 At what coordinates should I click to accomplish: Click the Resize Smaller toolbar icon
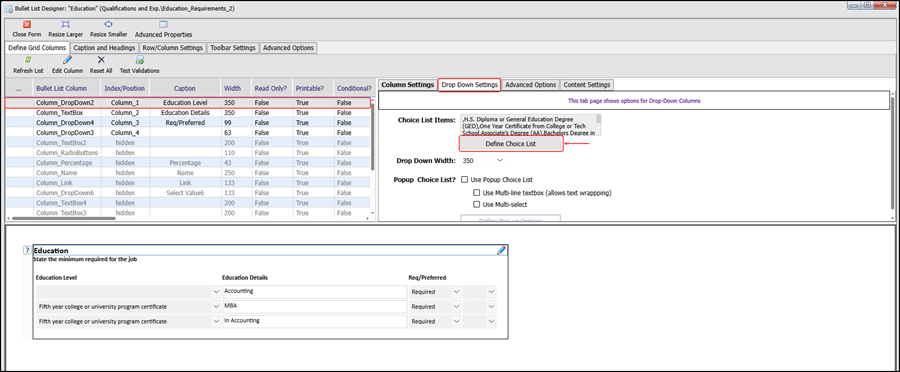tap(108, 25)
